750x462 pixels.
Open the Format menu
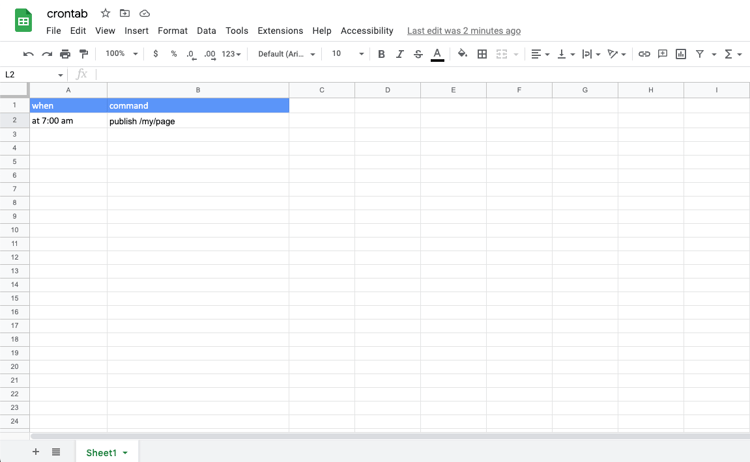(x=173, y=31)
